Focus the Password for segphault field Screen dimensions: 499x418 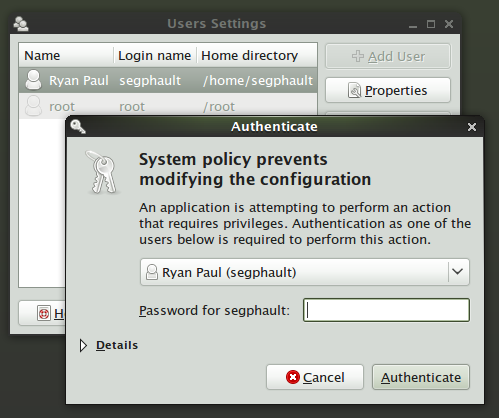386,310
